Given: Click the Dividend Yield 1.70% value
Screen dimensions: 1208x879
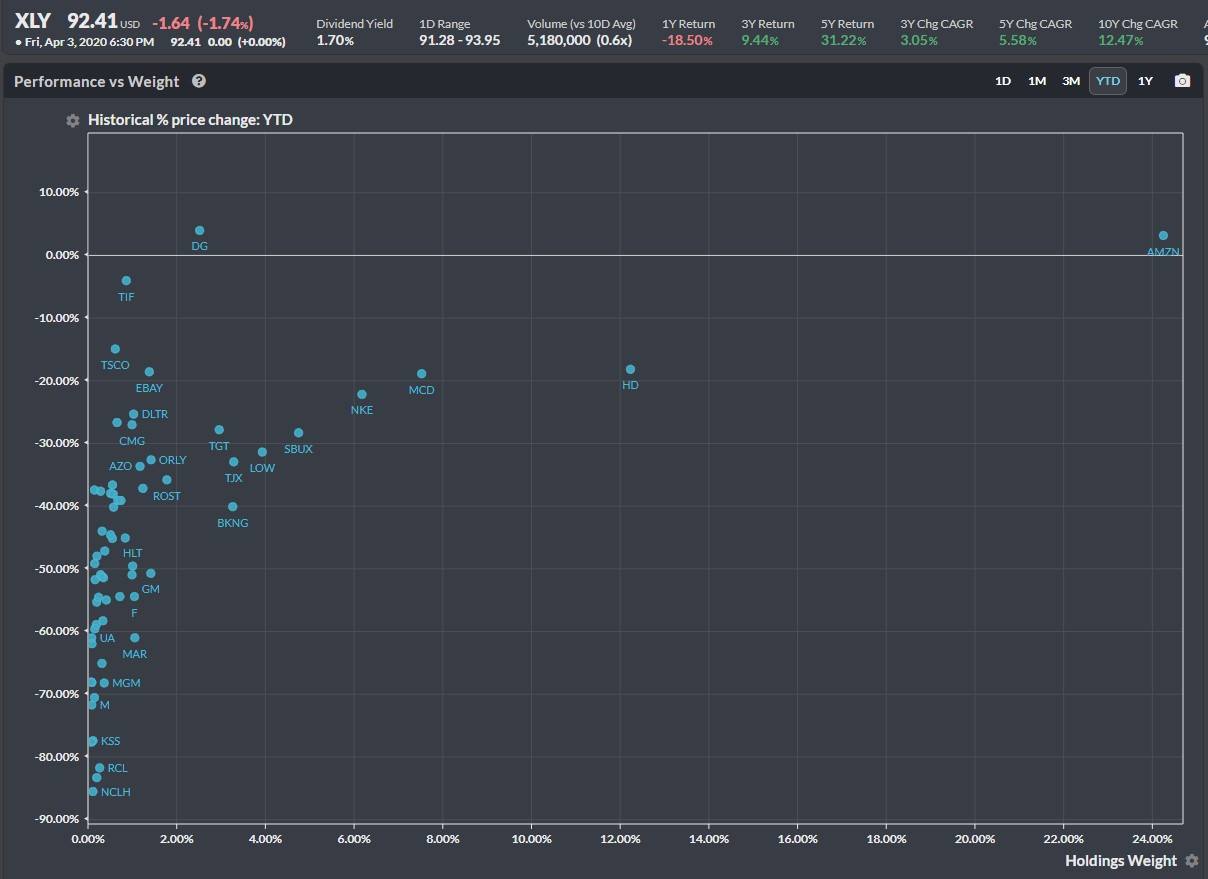Looking at the screenshot, I should click(335, 41).
